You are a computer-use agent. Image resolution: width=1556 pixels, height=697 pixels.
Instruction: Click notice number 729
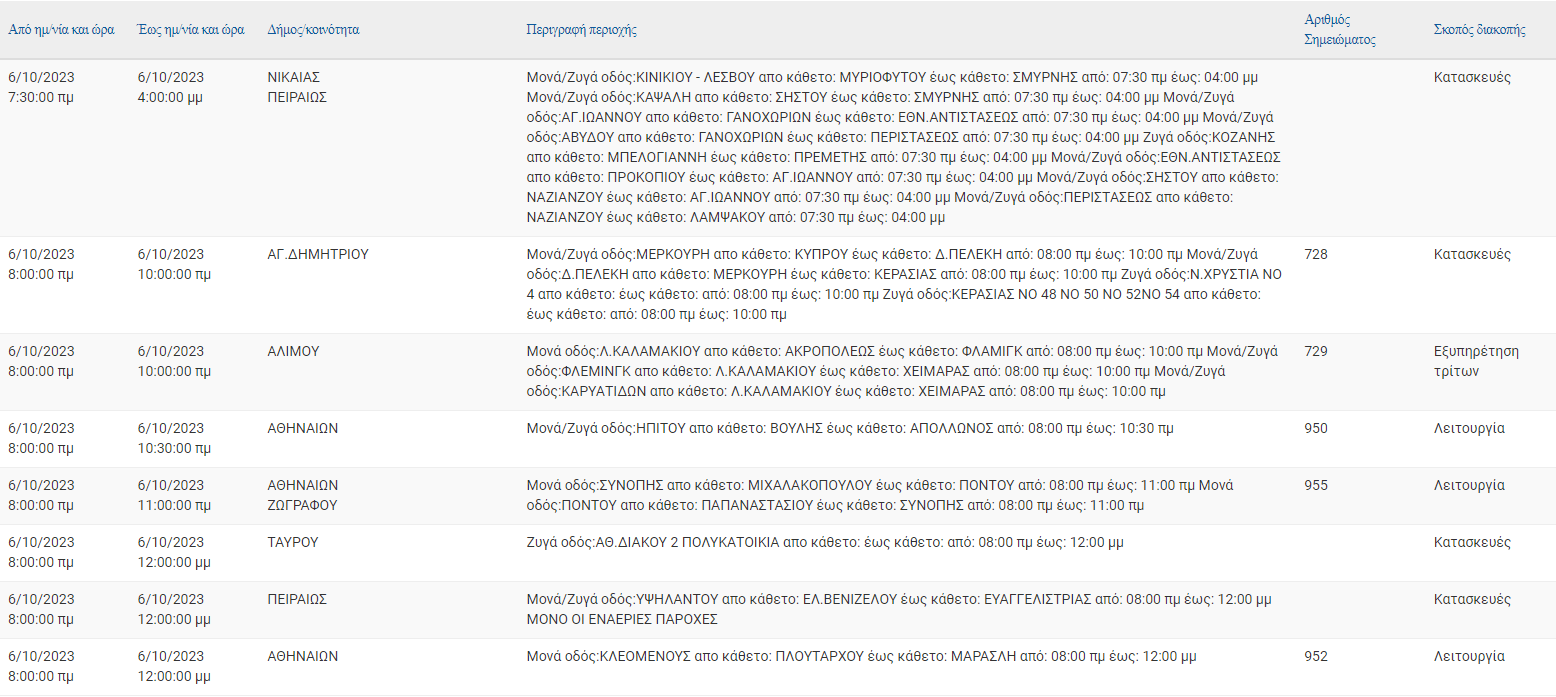(x=1316, y=351)
